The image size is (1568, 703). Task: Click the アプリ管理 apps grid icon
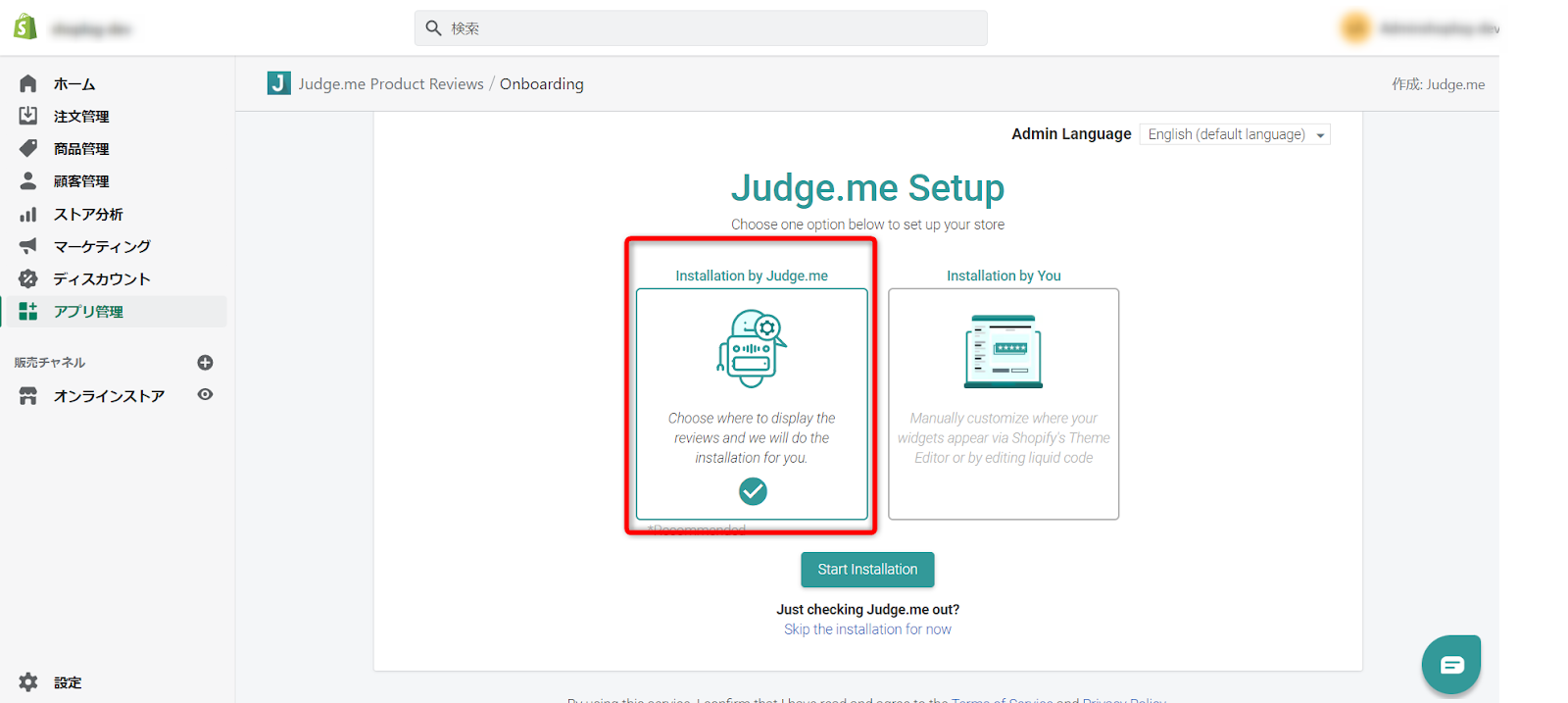coord(28,311)
